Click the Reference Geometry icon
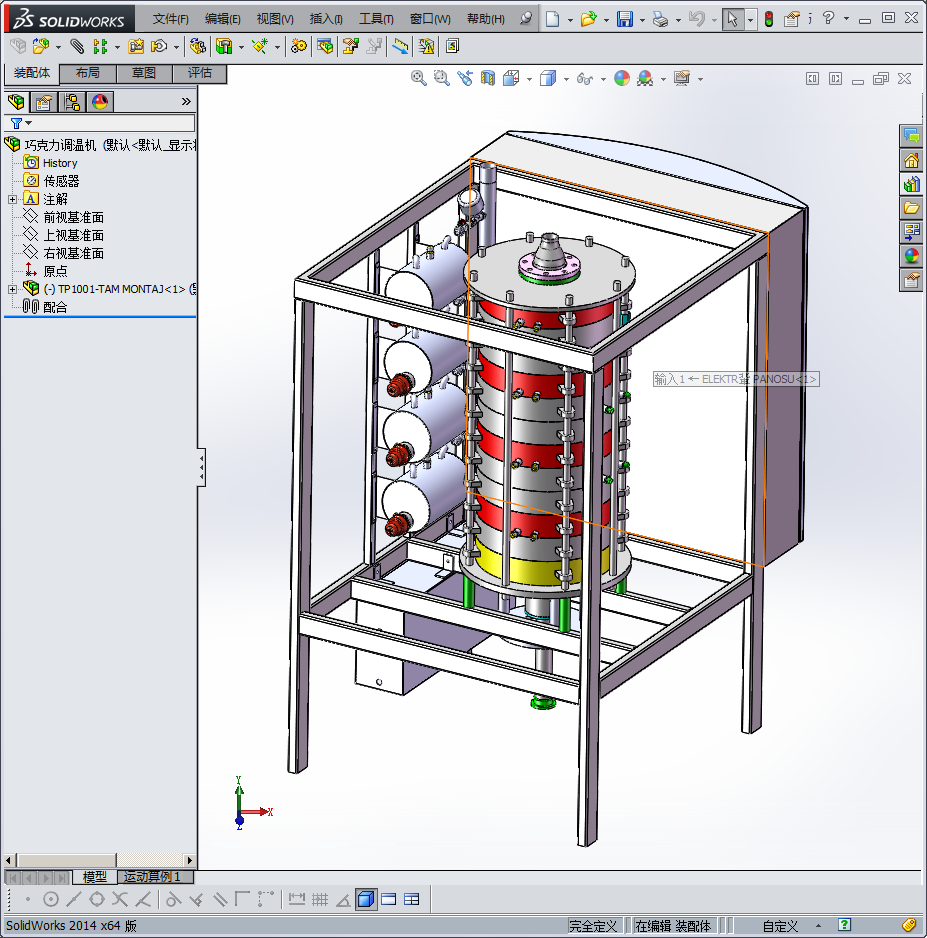This screenshot has width=927, height=938. 260,46
